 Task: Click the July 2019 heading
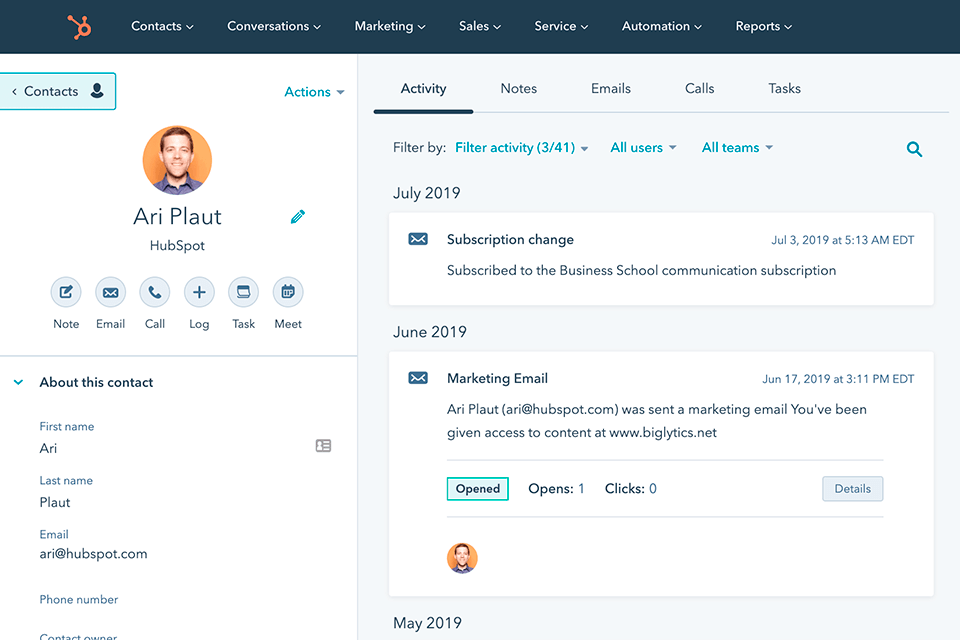(x=427, y=193)
